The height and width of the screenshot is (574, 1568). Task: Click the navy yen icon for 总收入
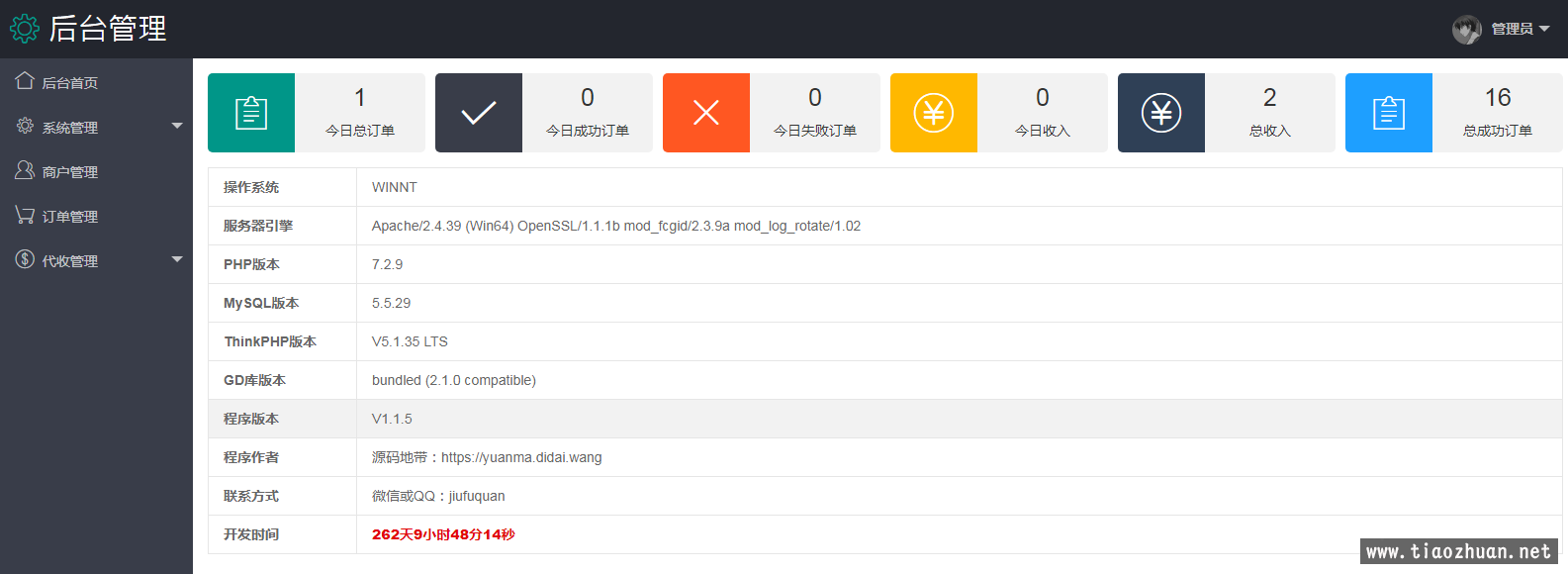tap(1161, 113)
